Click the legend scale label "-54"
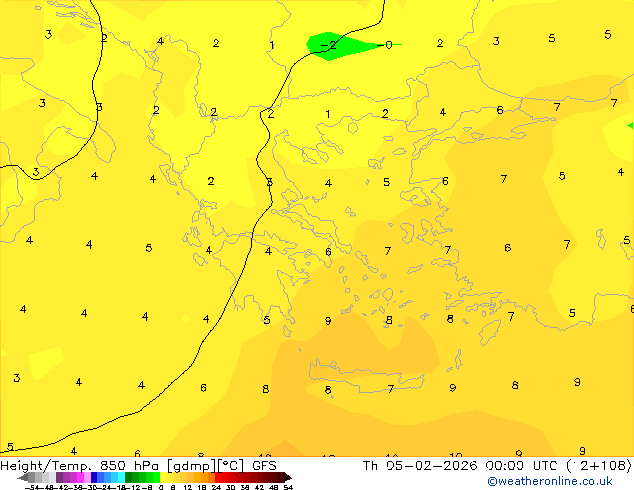The image size is (634, 490). tap(32, 487)
